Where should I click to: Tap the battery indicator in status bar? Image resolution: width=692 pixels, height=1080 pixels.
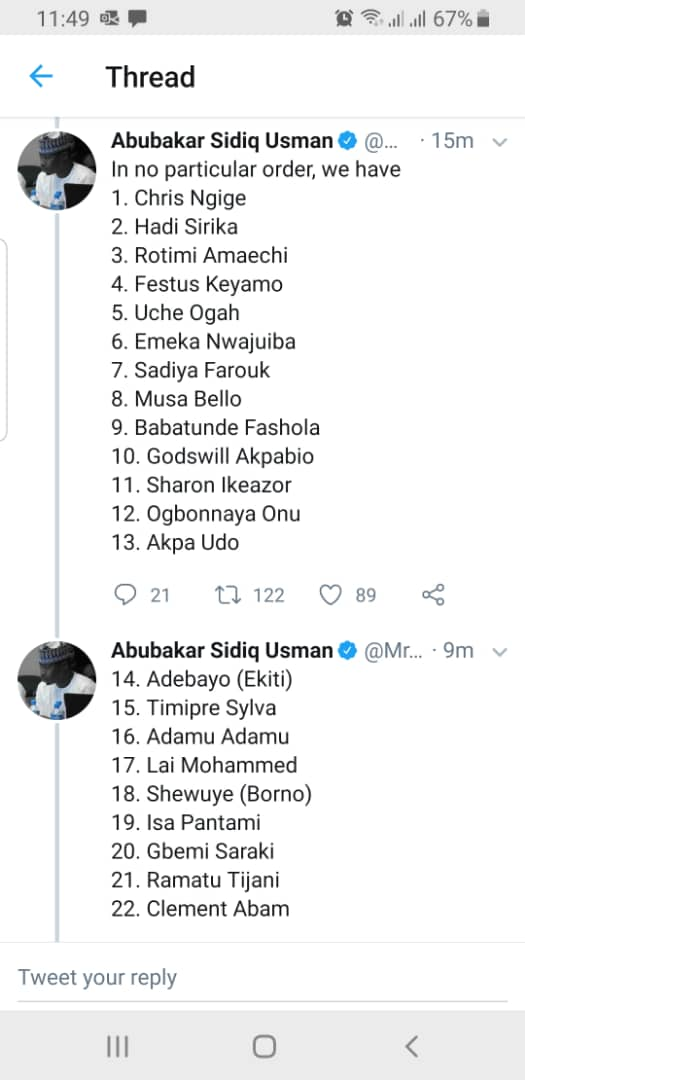click(484, 18)
